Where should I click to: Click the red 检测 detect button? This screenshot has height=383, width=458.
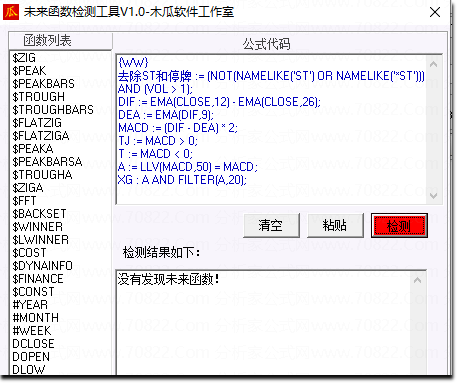point(399,226)
